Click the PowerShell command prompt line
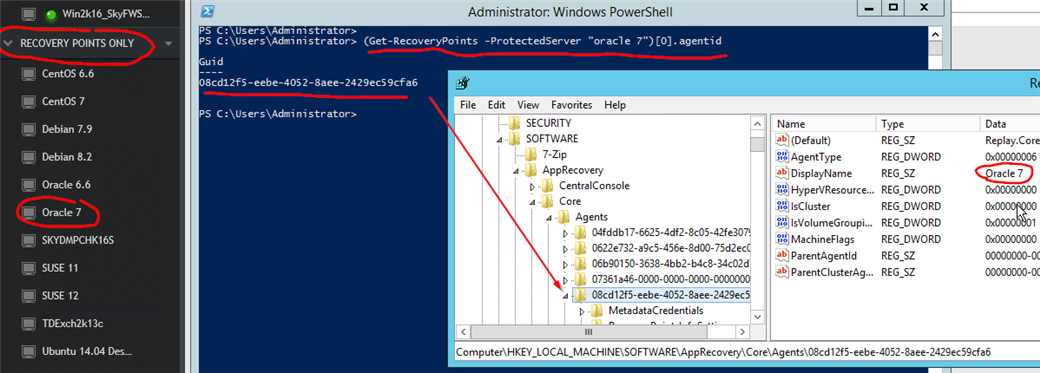The height and width of the screenshot is (373, 1040). (278, 113)
